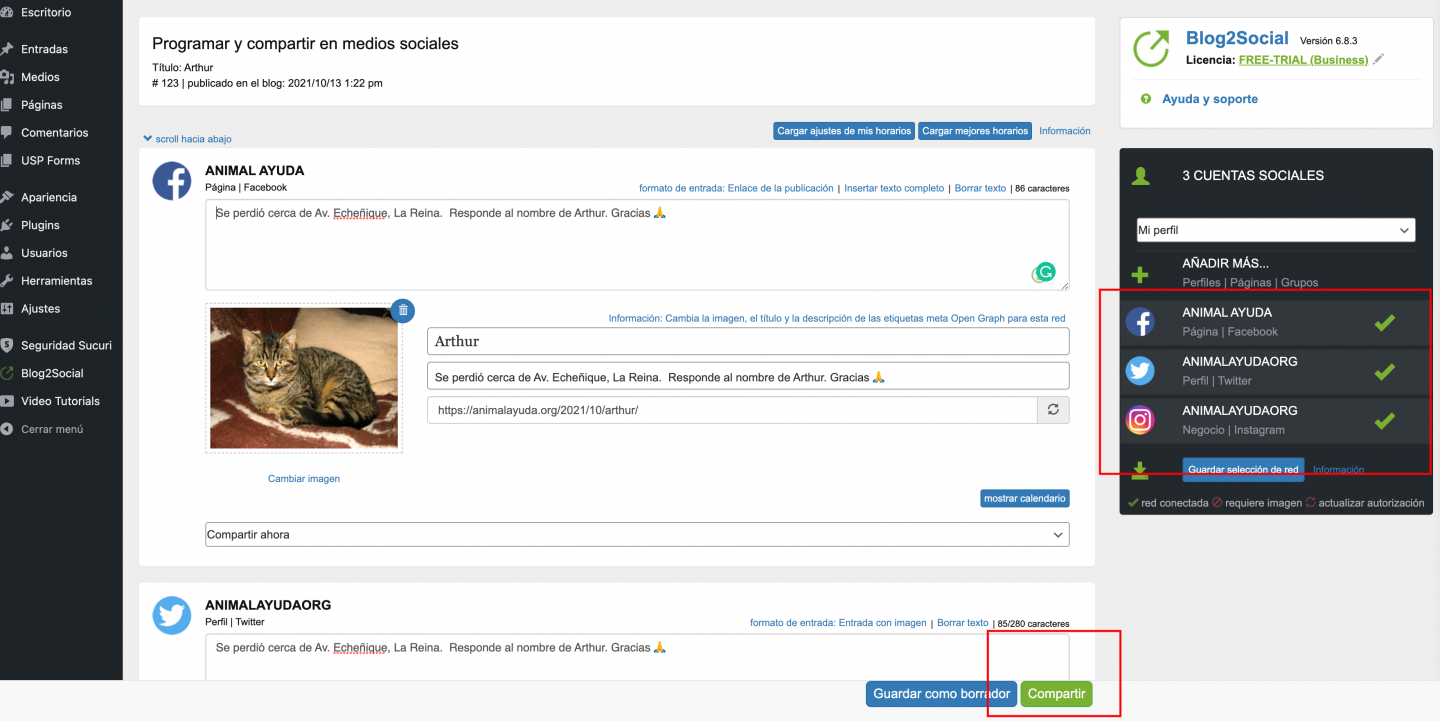Expand the scroll hacia abajo link
This screenshot has height=721, width=1440.
pos(188,139)
